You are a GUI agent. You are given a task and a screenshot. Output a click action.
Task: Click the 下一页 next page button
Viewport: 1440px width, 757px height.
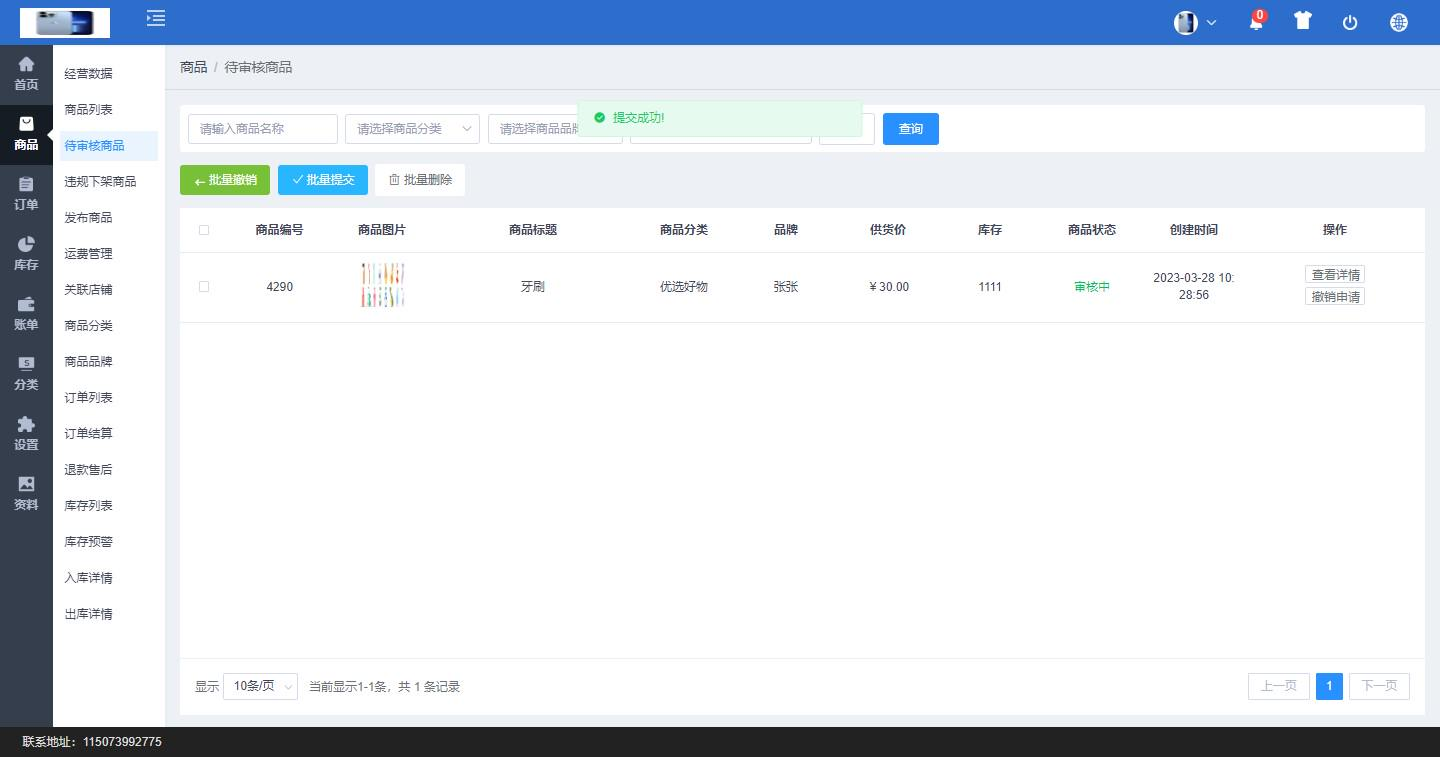tap(1379, 686)
